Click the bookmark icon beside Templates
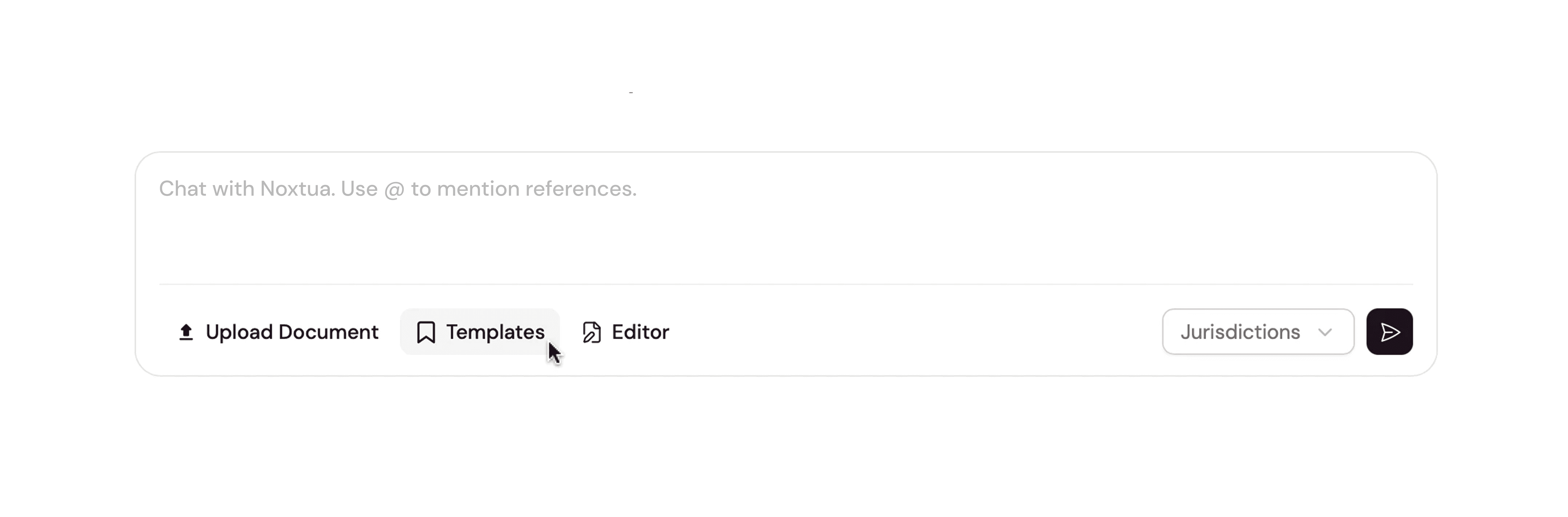The height and width of the screenshot is (517, 1568). [x=426, y=332]
